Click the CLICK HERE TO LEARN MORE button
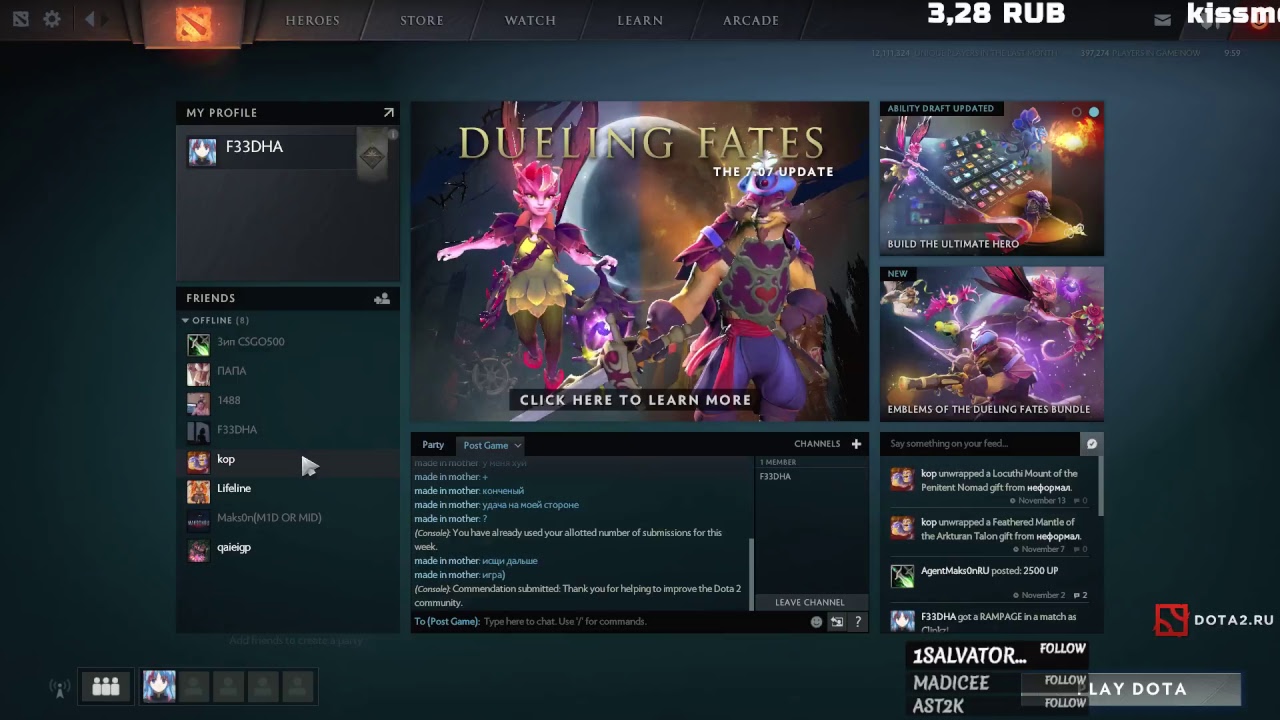 coord(635,400)
